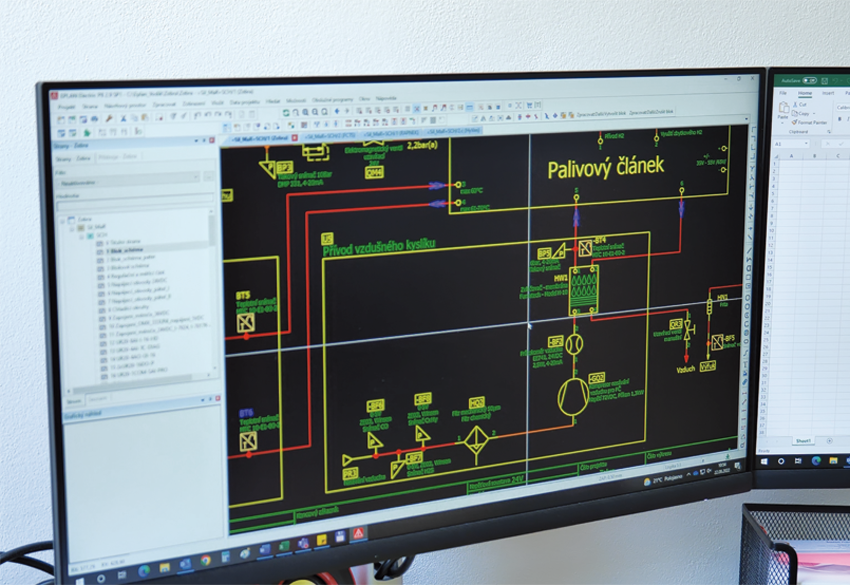Open the Strany panel header dropdown arrow
Screen dimensions: 850x585
(196, 141)
